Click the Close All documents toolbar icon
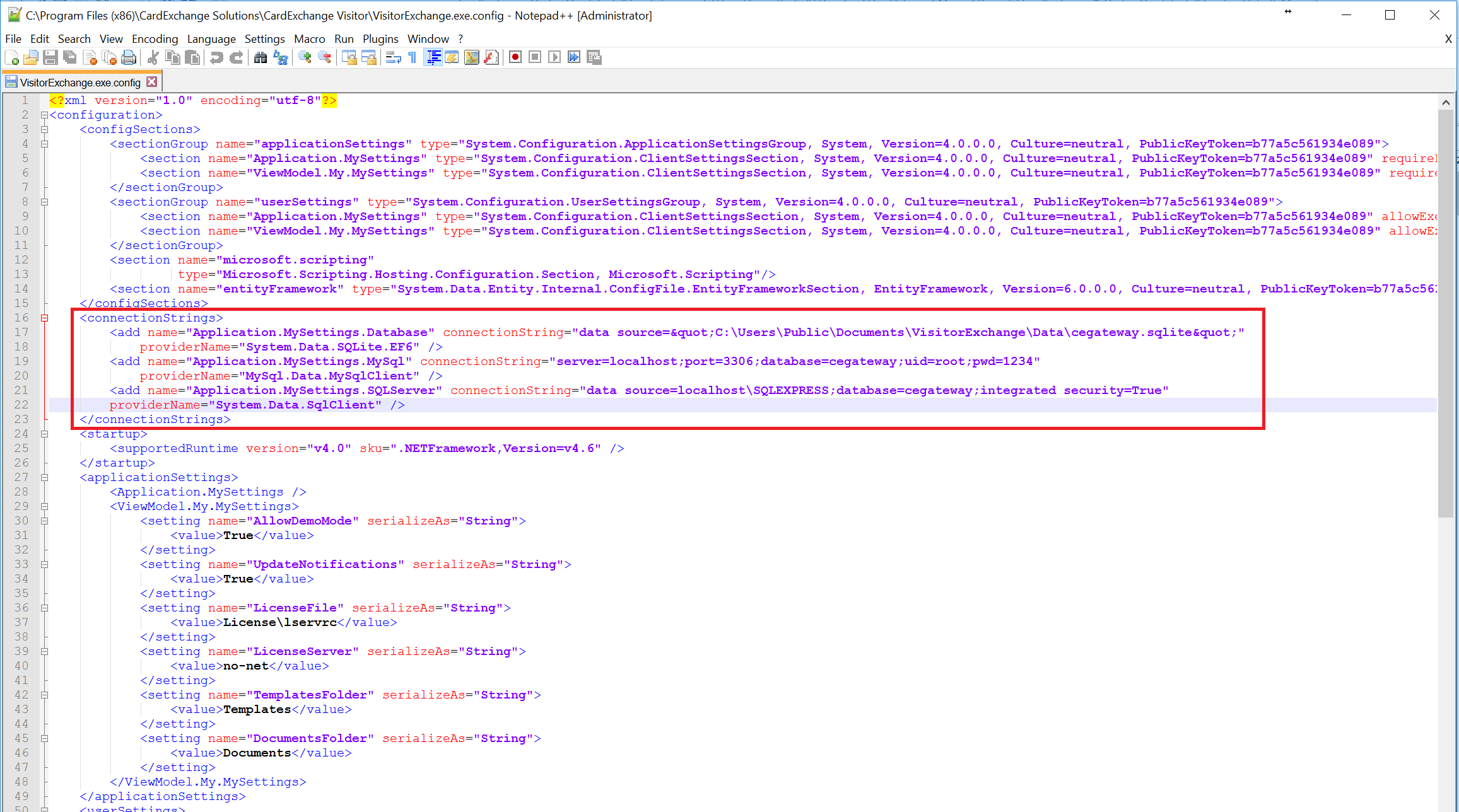 tap(109, 58)
